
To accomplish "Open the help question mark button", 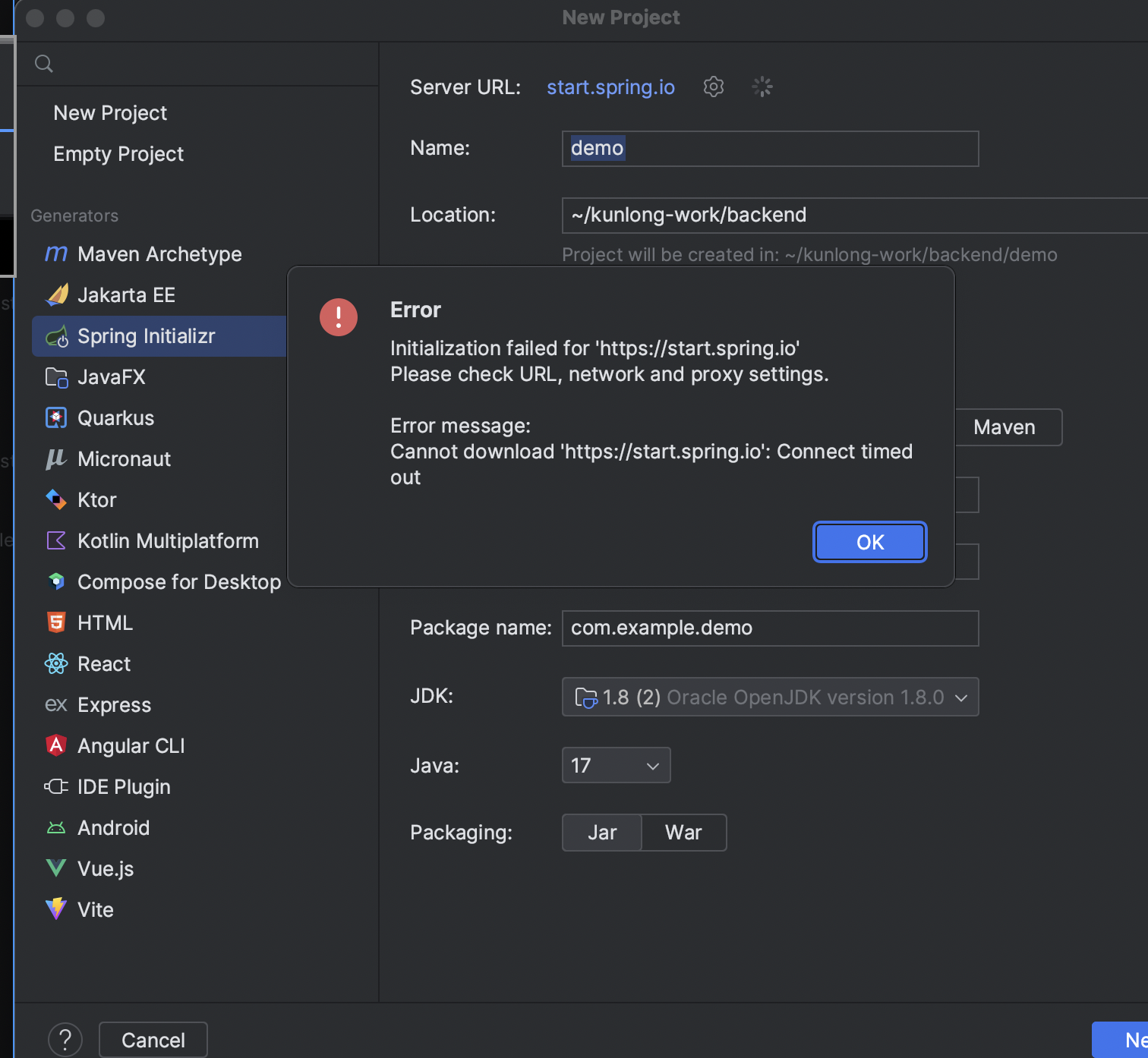I will (x=65, y=1040).
